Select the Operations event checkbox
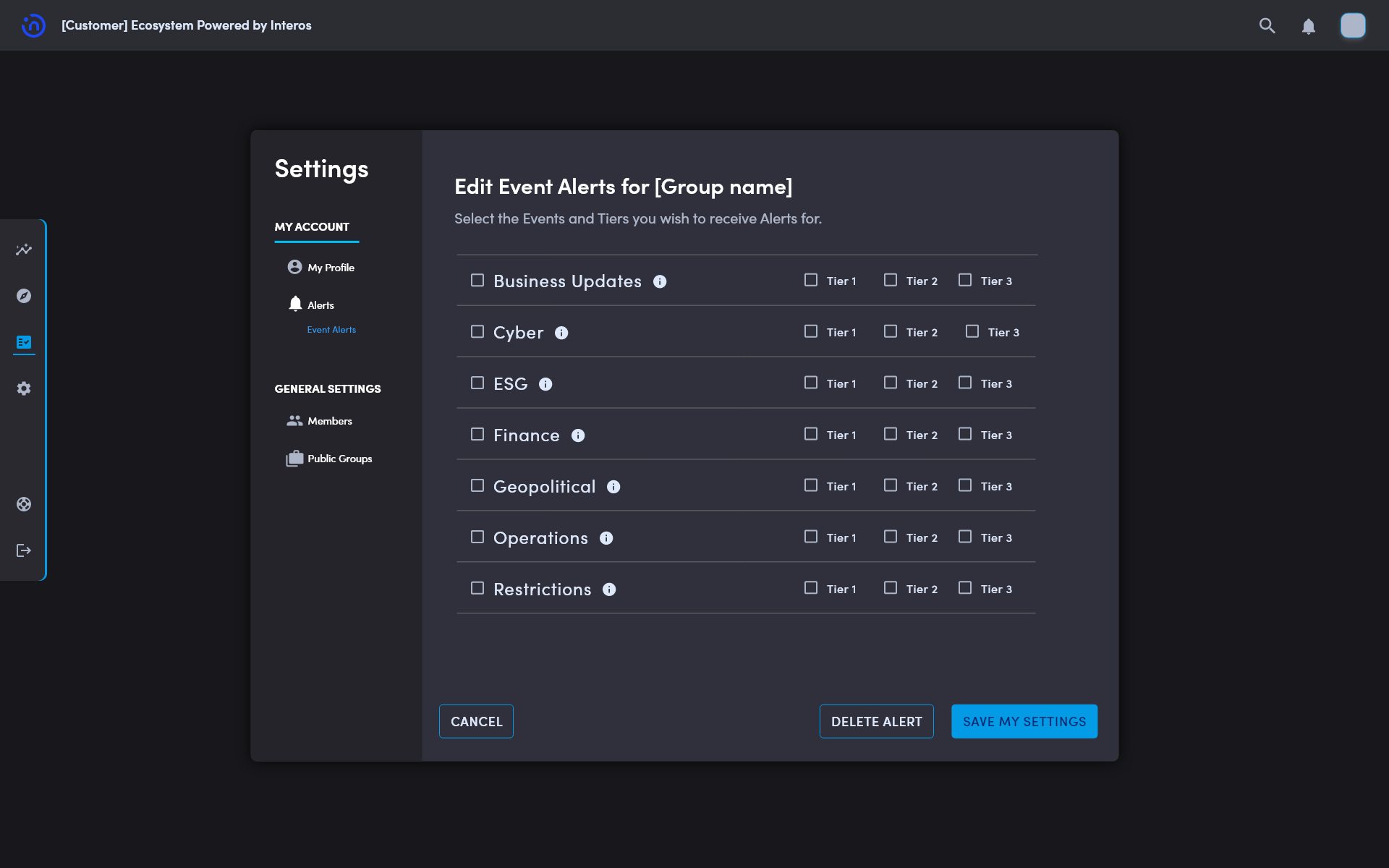The width and height of the screenshot is (1389, 868). point(477,537)
